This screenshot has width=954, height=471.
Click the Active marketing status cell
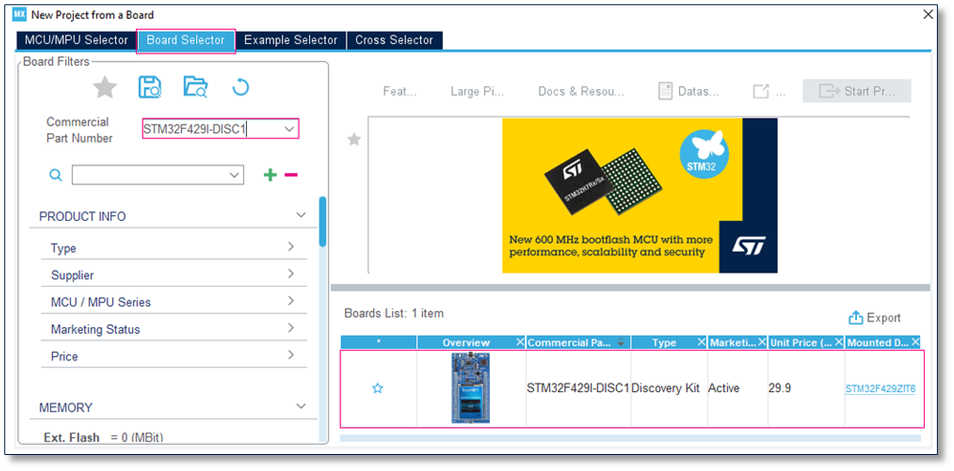[x=723, y=388]
